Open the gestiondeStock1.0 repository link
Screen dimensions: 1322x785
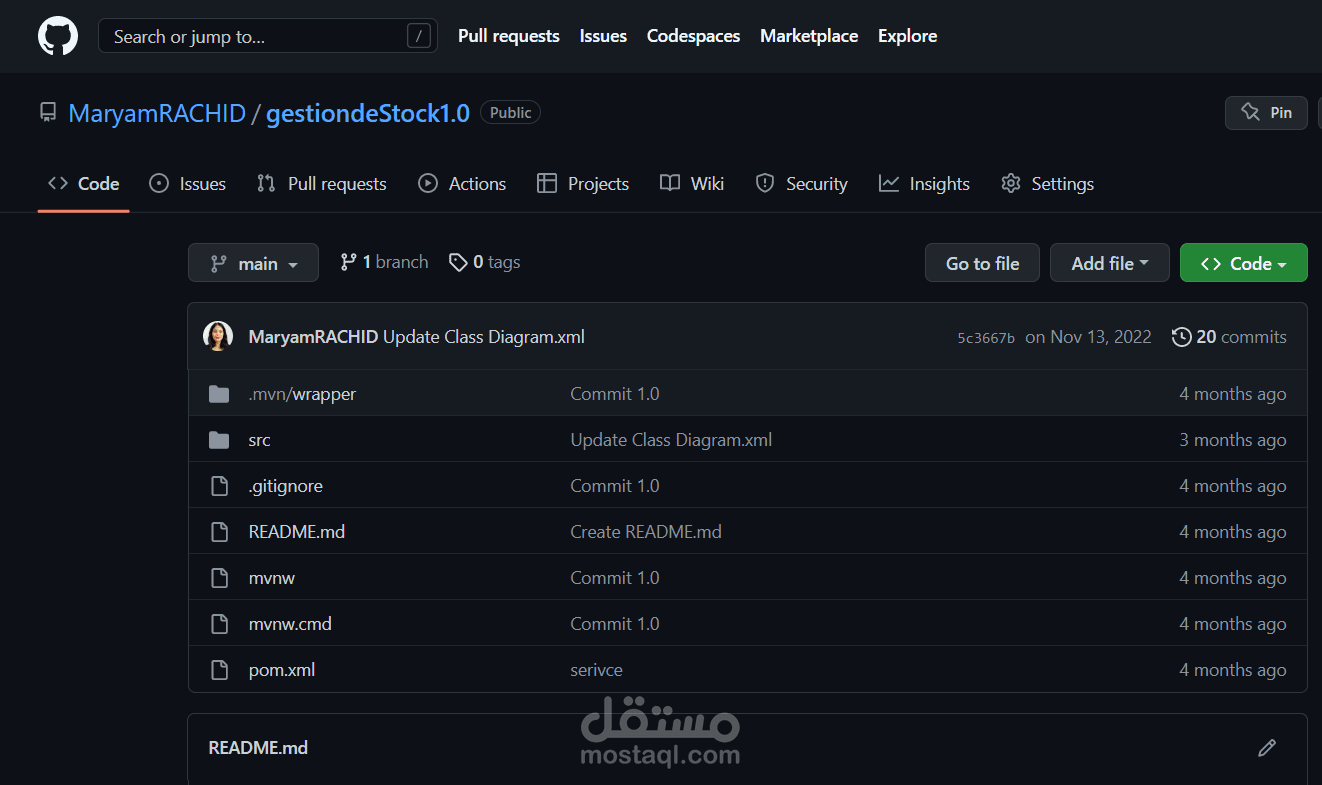pyautogui.click(x=368, y=113)
